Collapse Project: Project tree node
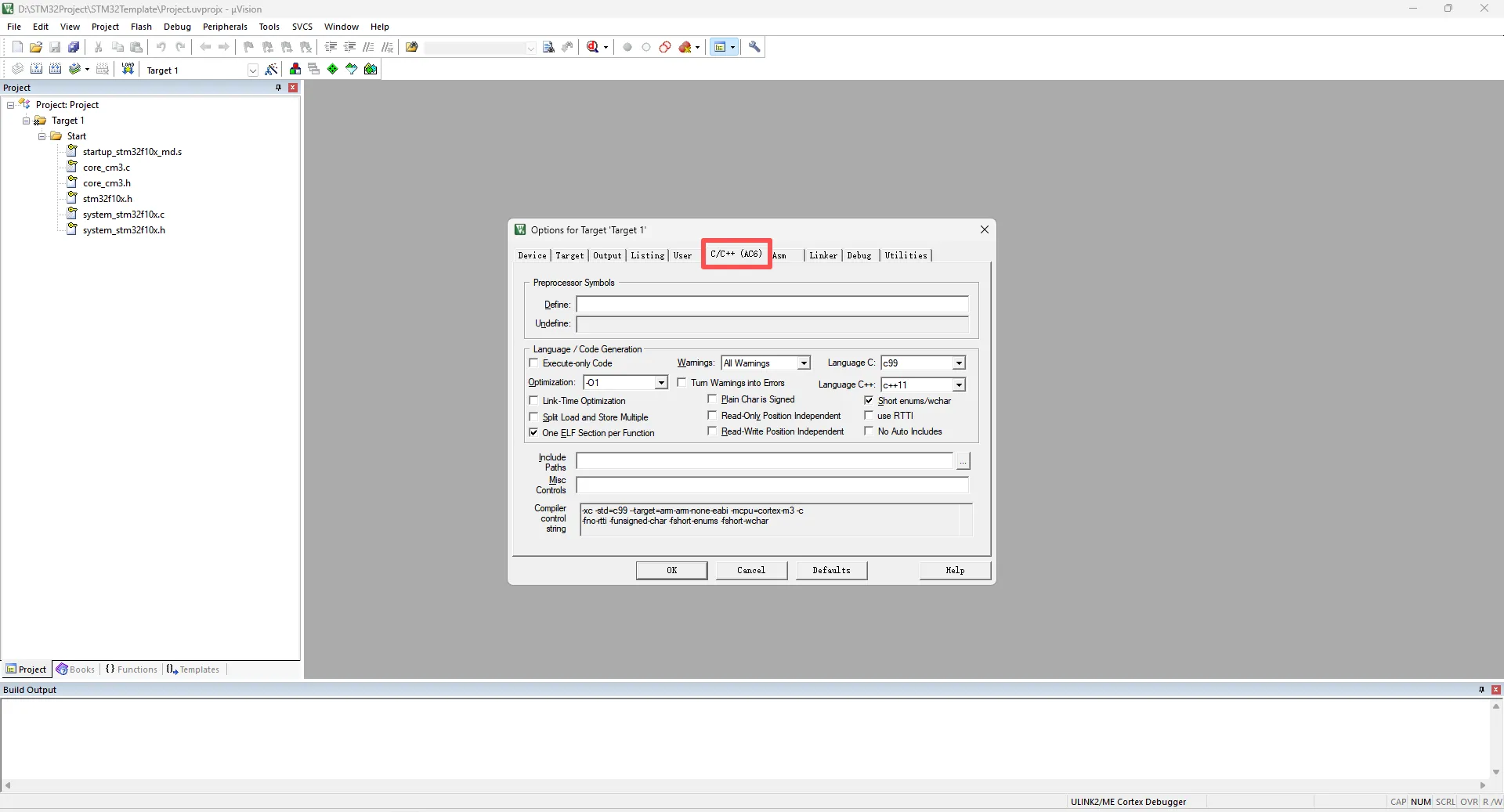Screen dimensions: 1504x812 [x=10, y=105]
